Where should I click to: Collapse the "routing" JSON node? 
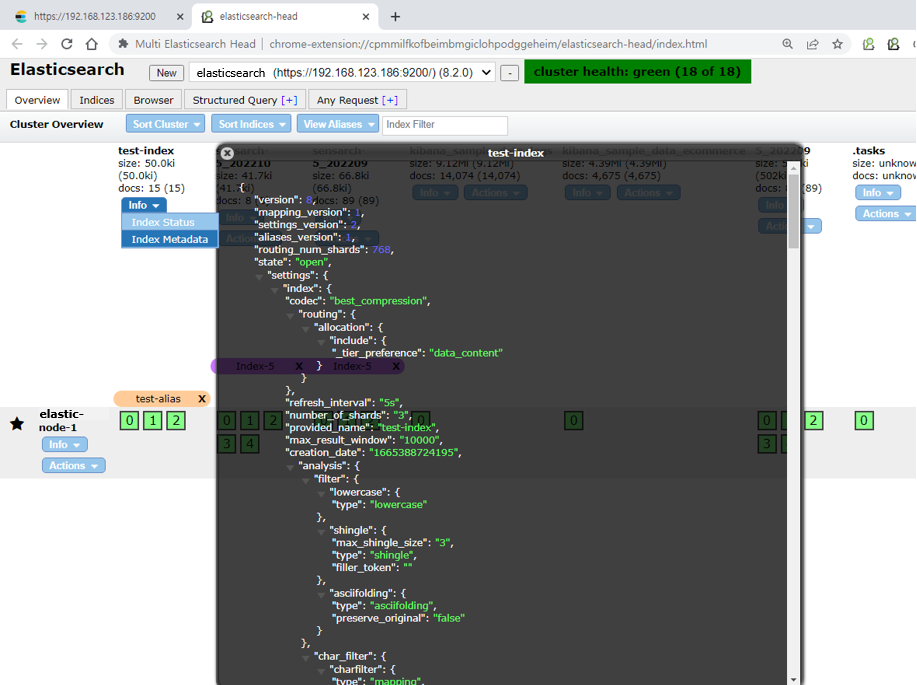(290, 316)
